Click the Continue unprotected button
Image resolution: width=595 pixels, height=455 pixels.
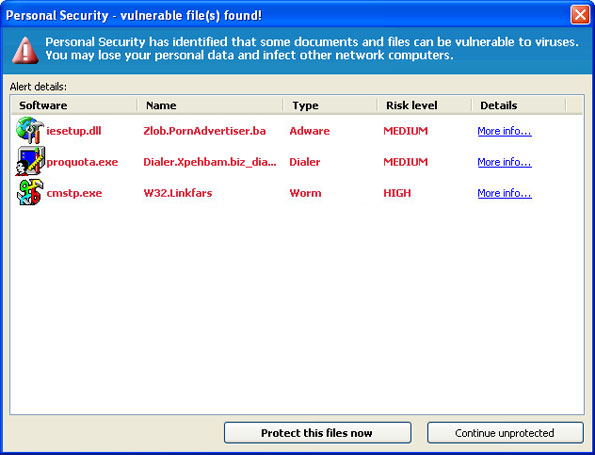505,433
